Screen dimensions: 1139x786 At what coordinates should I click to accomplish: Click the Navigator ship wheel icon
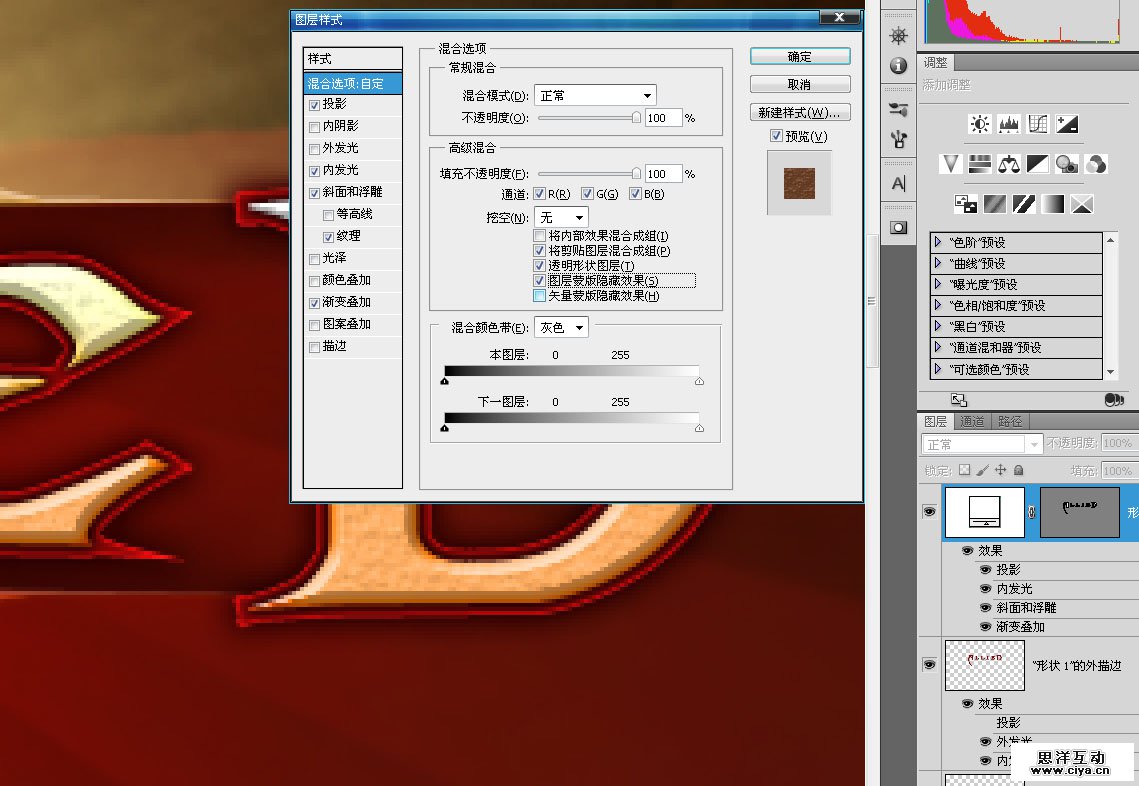pyautogui.click(x=898, y=36)
